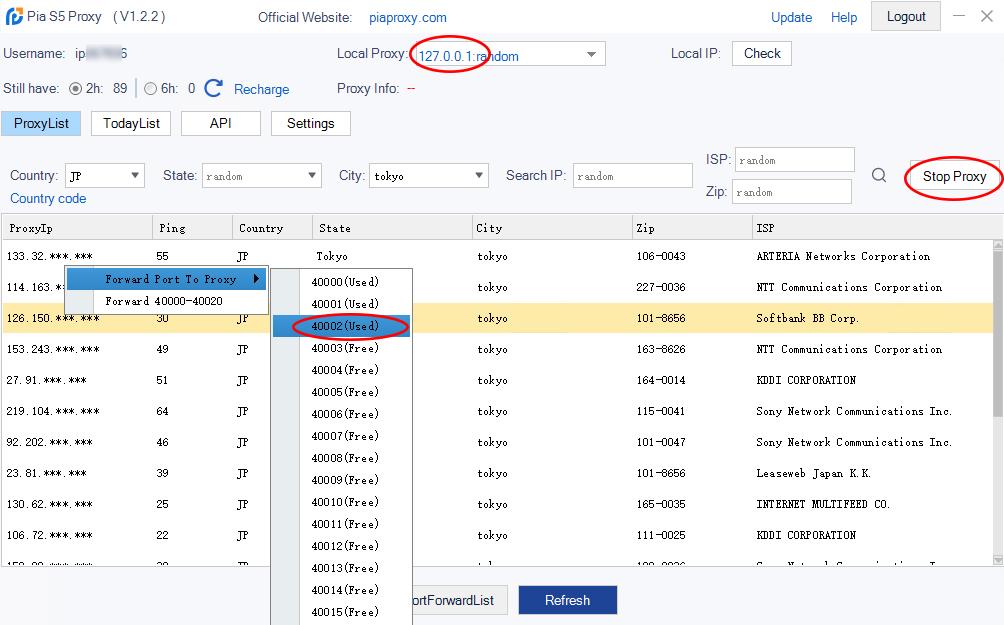Click the magnifier search icon

pos(879,176)
